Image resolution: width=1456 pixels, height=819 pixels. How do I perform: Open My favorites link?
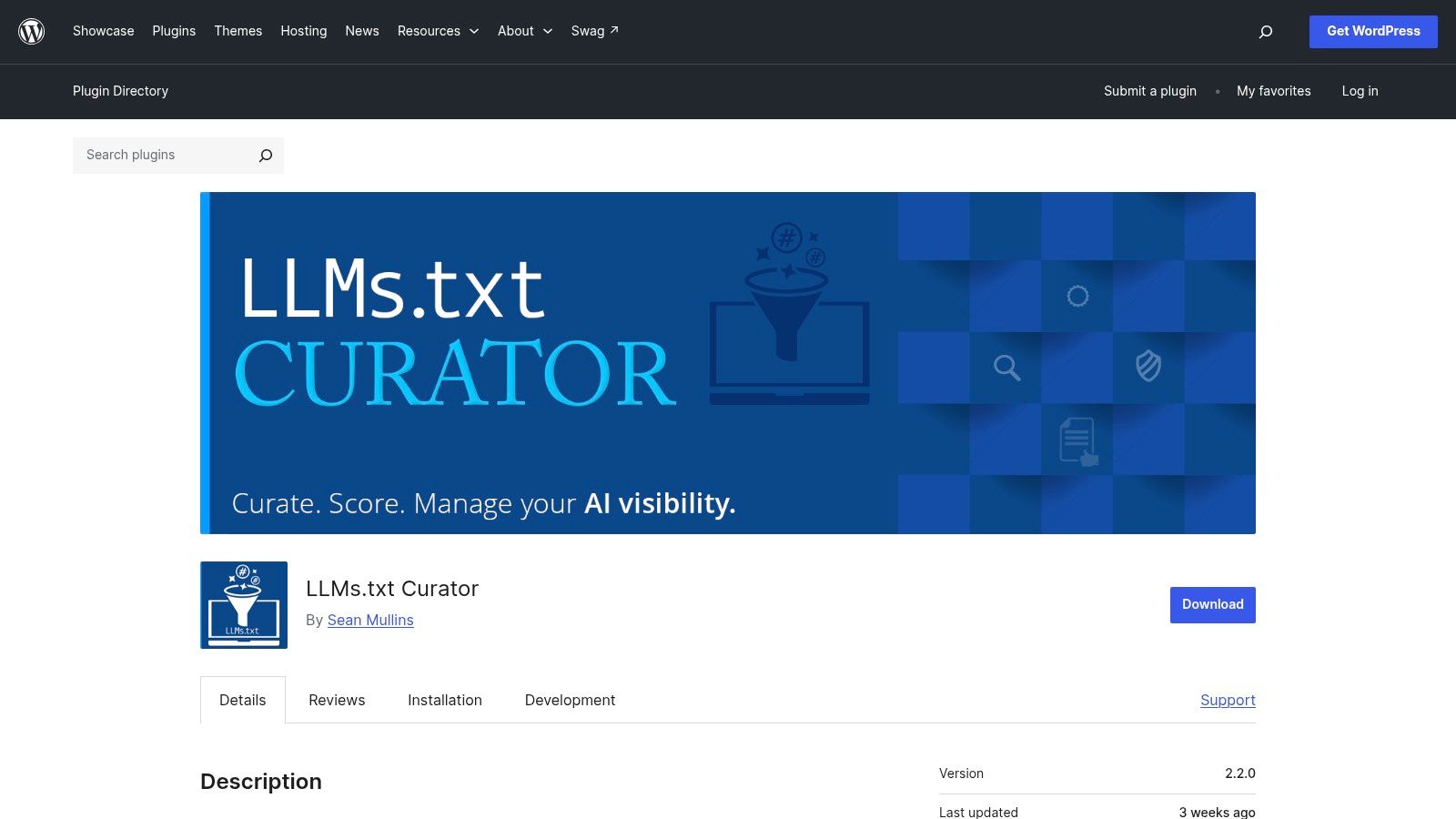(x=1274, y=91)
